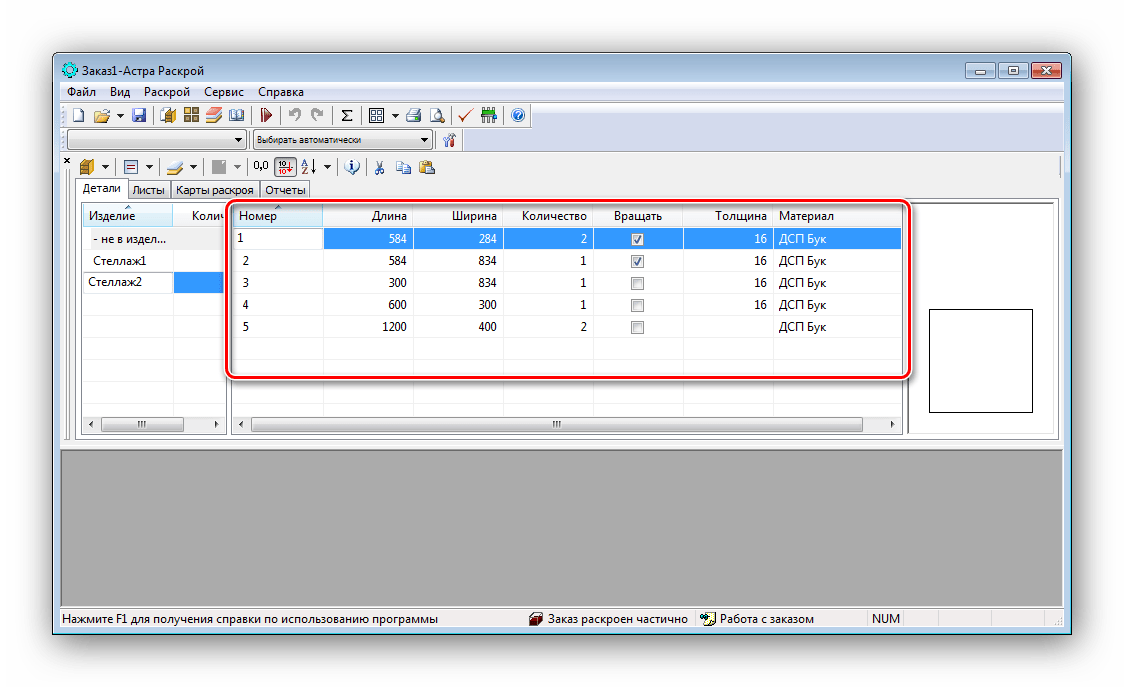The height and width of the screenshot is (687, 1124).
Task: Copy selection with copy icon
Action: point(404,167)
